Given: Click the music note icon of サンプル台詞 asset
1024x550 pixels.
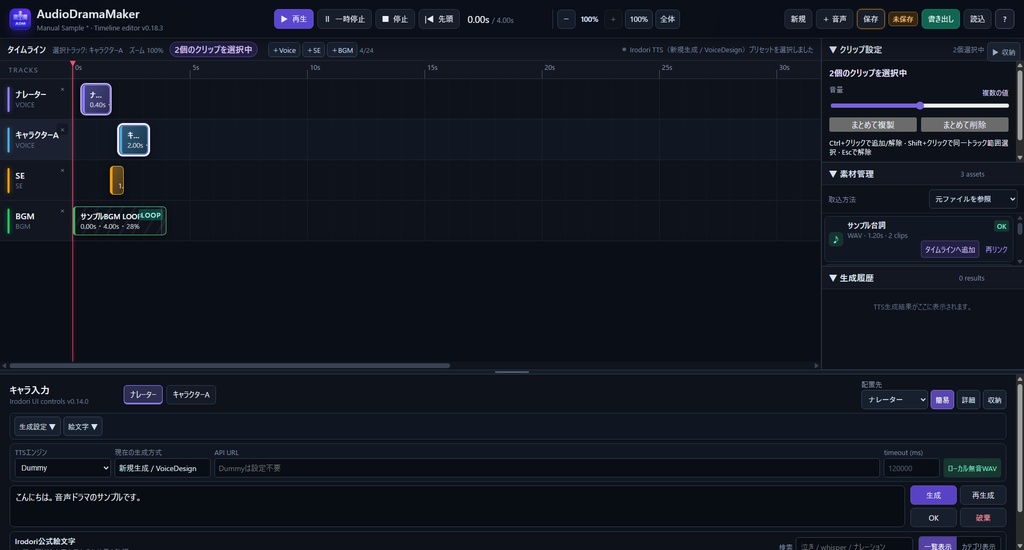Looking at the screenshot, I should coord(836,239).
